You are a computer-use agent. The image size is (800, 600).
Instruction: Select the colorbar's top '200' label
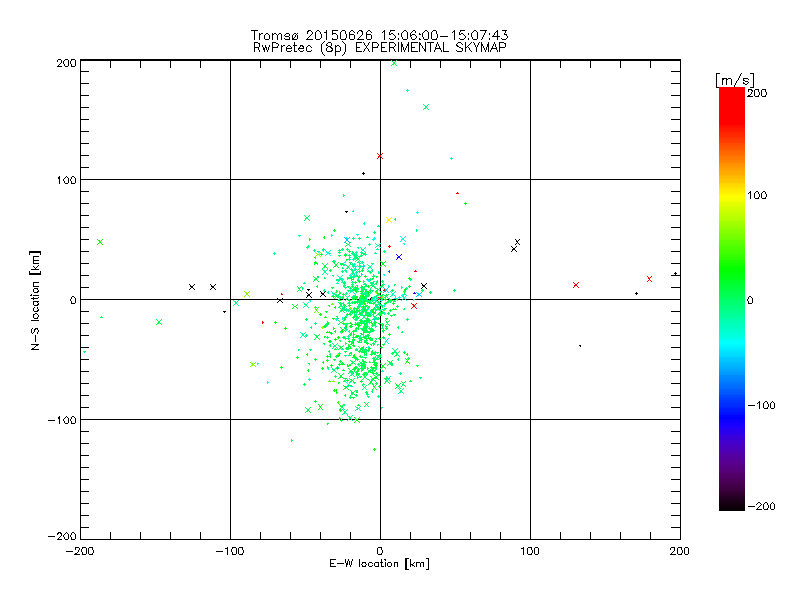click(757, 93)
